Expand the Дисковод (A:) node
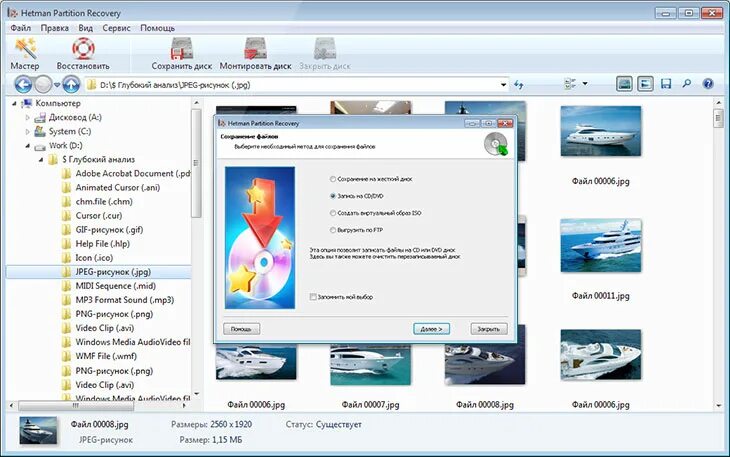Image resolution: width=730 pixels, height=457 pixels. [x=27, y=117]
